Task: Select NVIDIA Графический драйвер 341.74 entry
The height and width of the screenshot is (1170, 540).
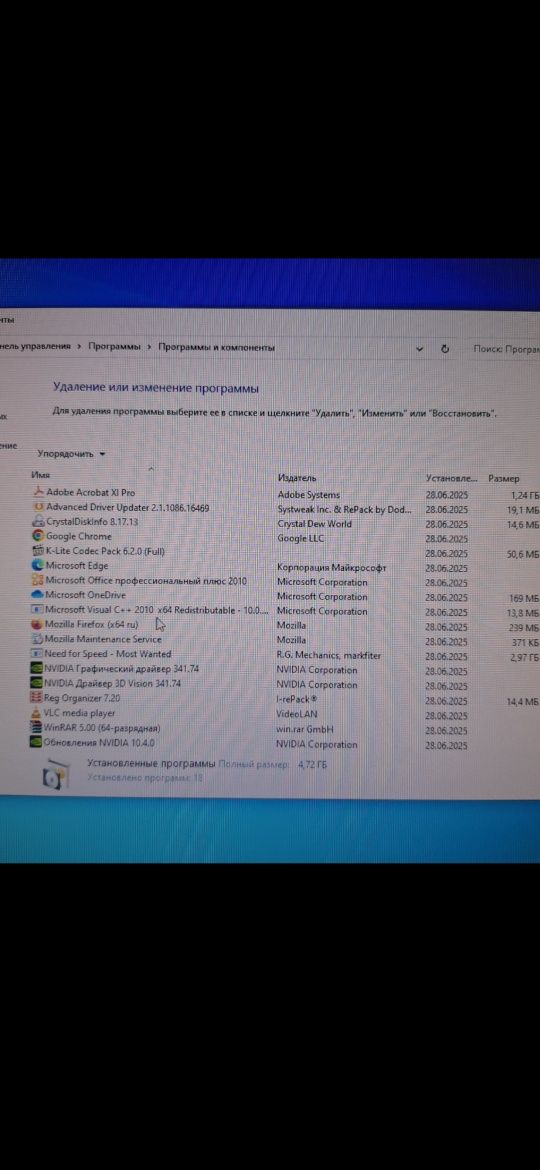Action: click(x=122, y=669)
